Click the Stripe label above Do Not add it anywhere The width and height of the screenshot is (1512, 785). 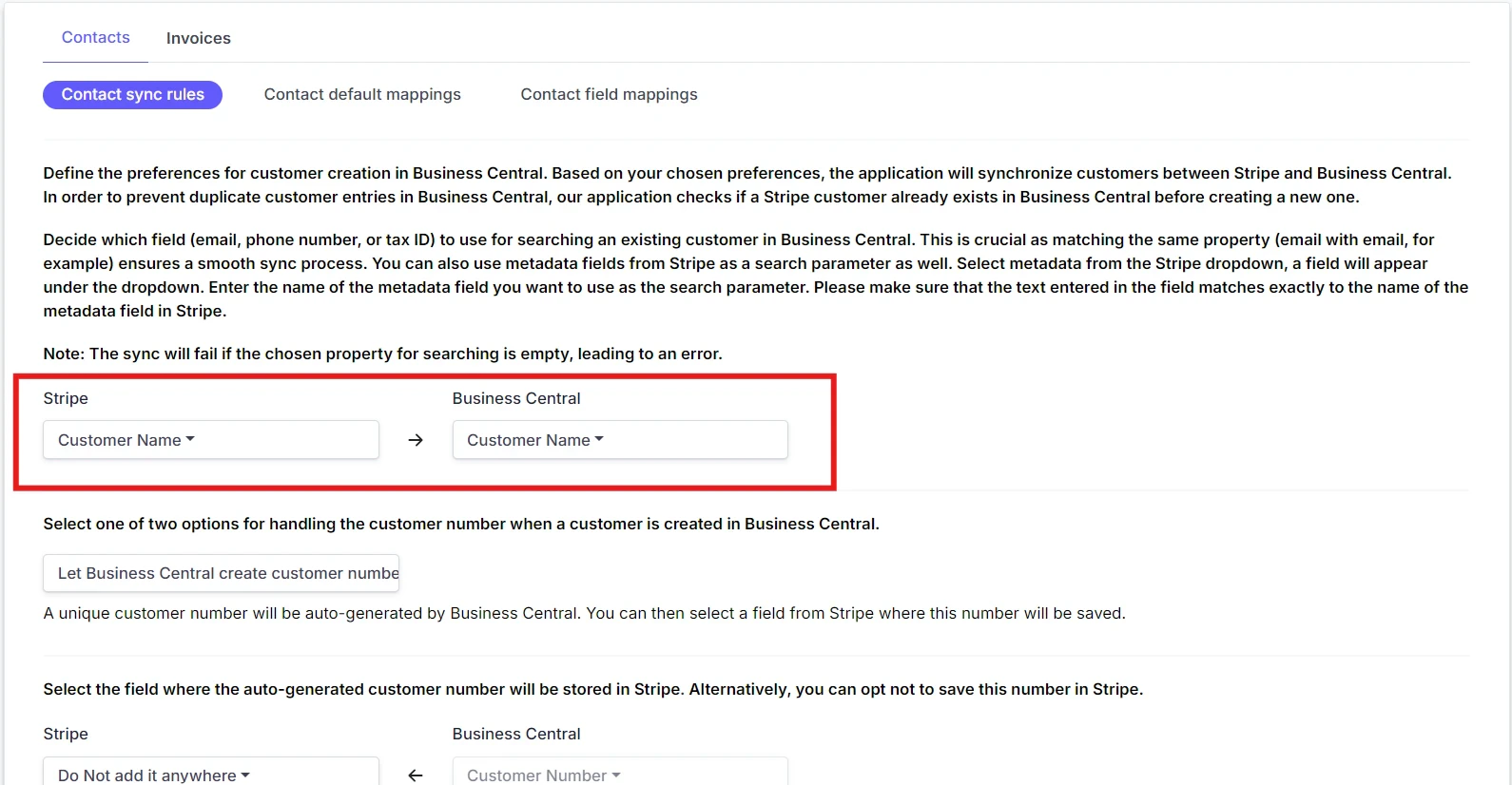(x=66, y=734)
